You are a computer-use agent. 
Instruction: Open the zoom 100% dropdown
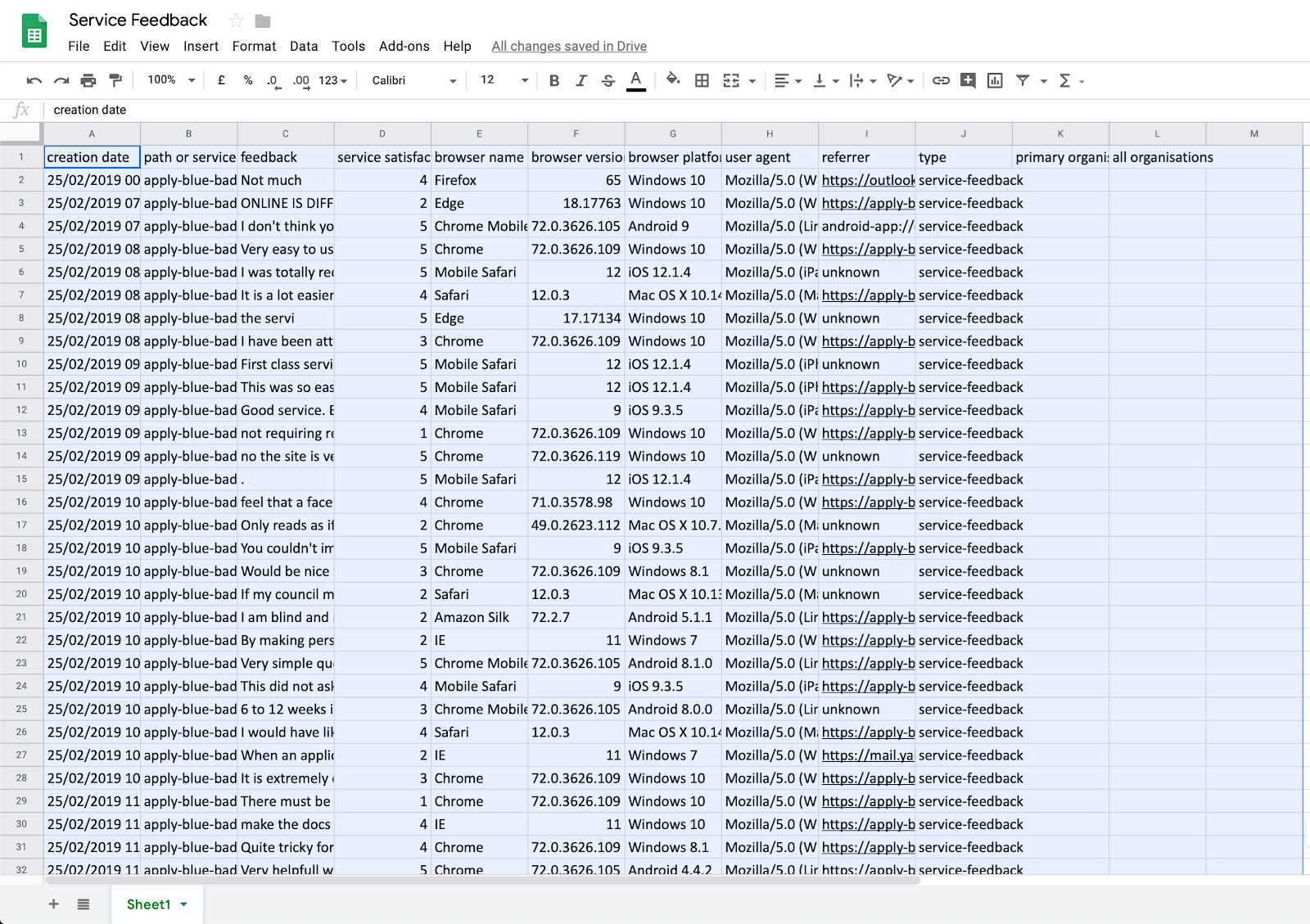tap(171, 80)
